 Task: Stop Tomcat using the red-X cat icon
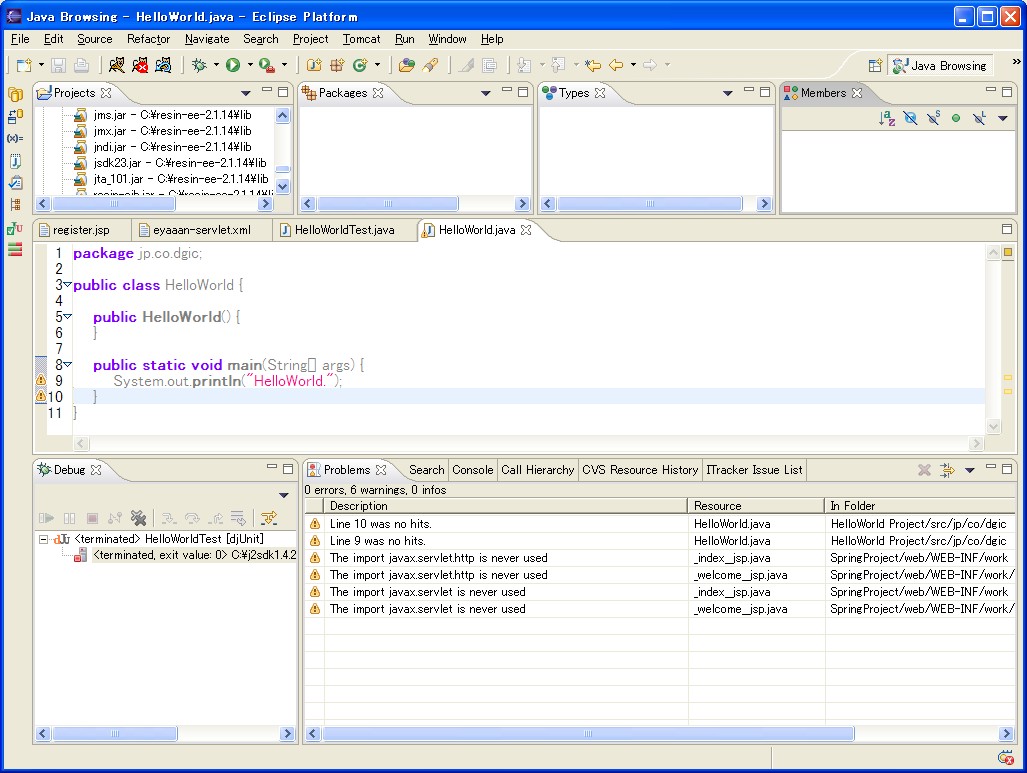[140, 65]
